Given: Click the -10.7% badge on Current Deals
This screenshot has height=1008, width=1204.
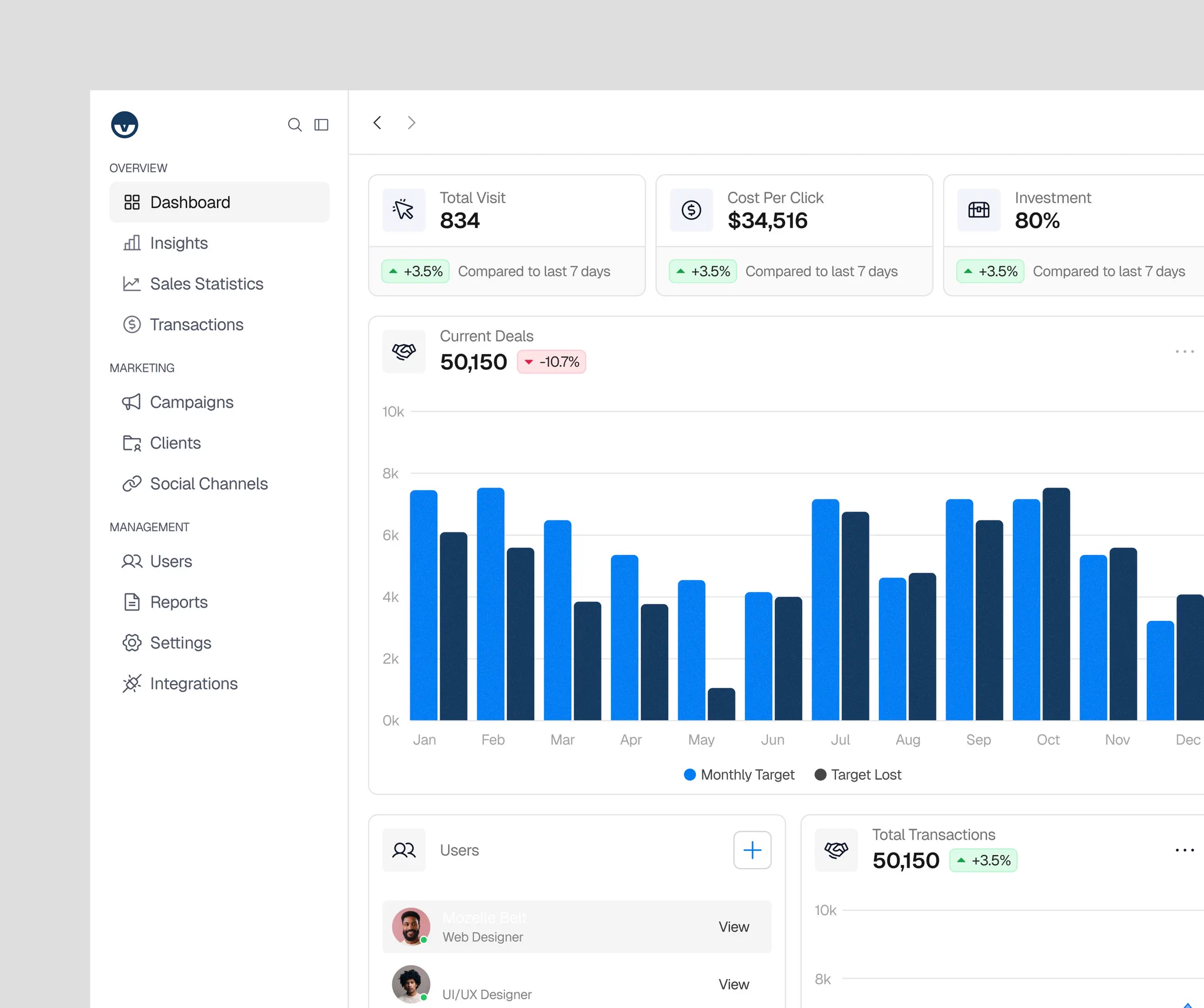Looking at the screenshot, I should (x=551, y=362).
